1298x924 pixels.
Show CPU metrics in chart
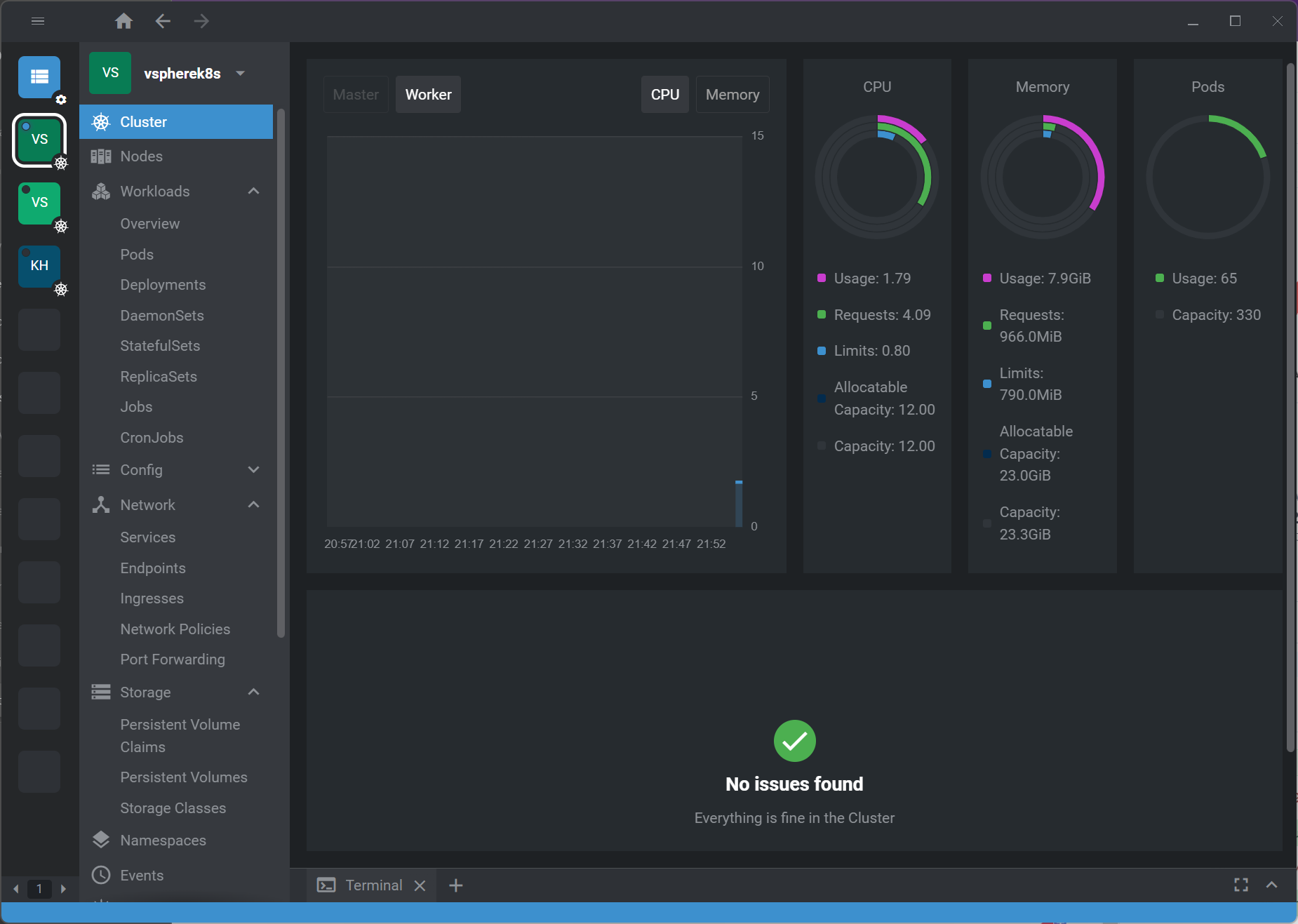665,95
